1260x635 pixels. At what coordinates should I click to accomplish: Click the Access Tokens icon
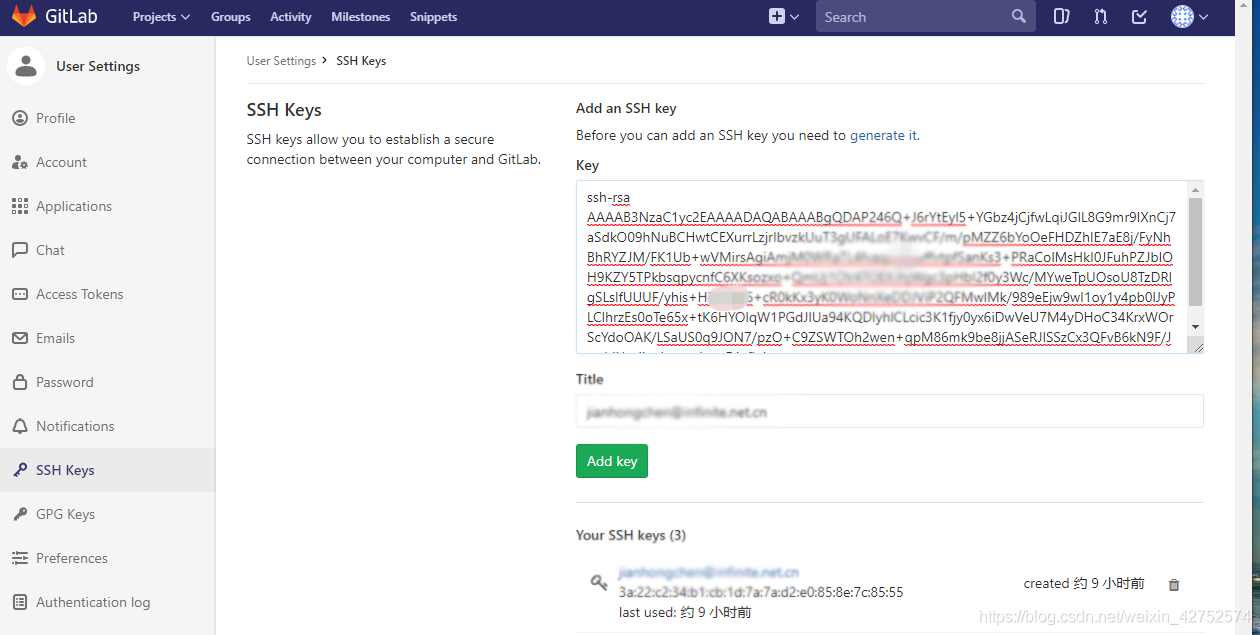pos(20,294)
